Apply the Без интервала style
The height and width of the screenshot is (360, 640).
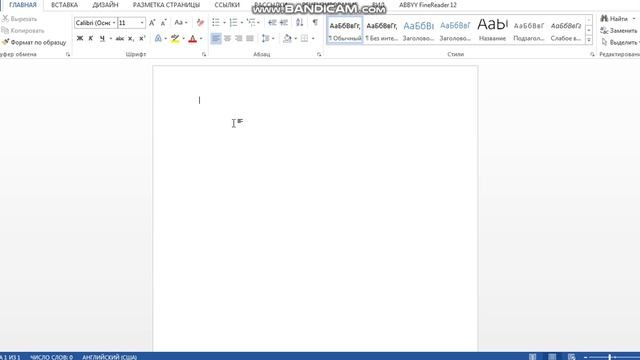point(382,30)
